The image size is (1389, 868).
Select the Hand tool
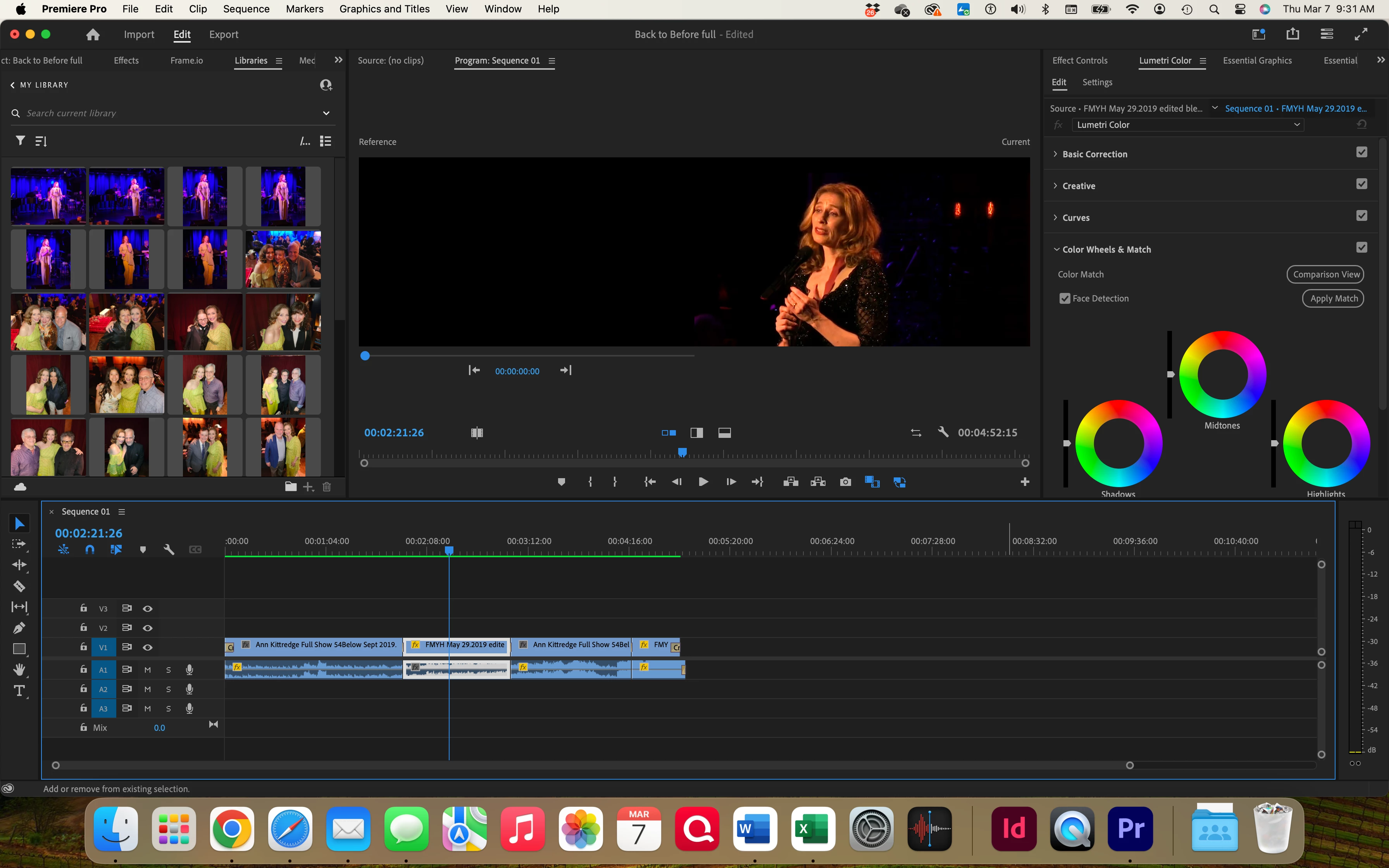point(19,669)
